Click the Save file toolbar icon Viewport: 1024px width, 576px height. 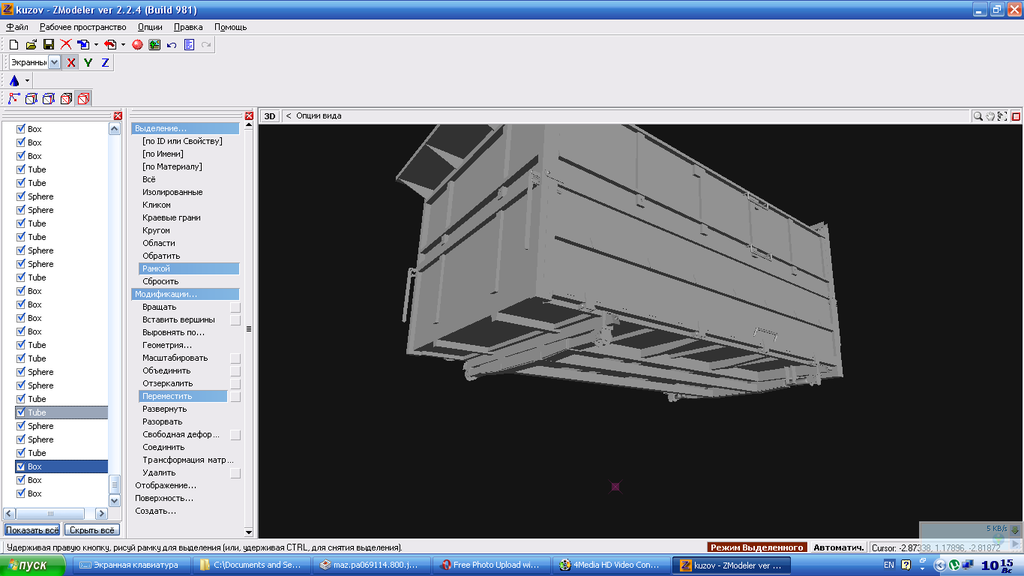point(48,45)
